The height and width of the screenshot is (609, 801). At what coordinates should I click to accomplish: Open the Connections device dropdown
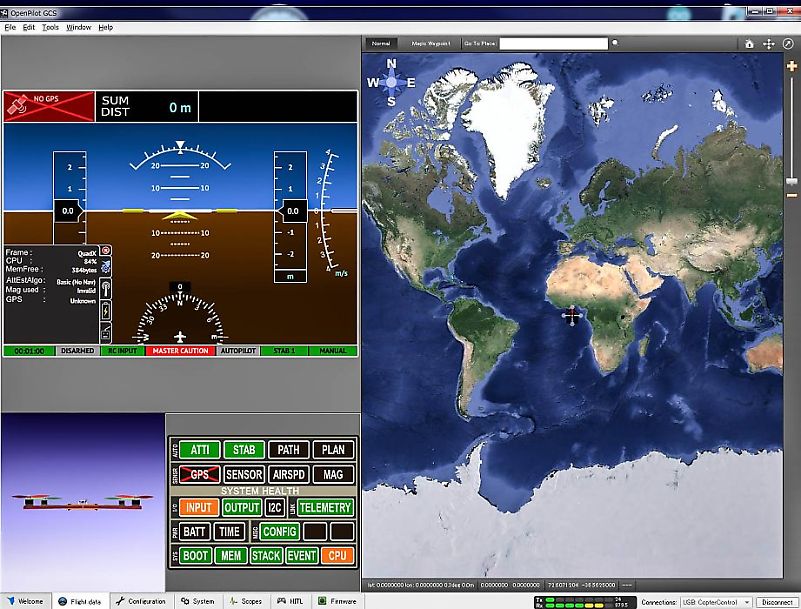(716, 602)
